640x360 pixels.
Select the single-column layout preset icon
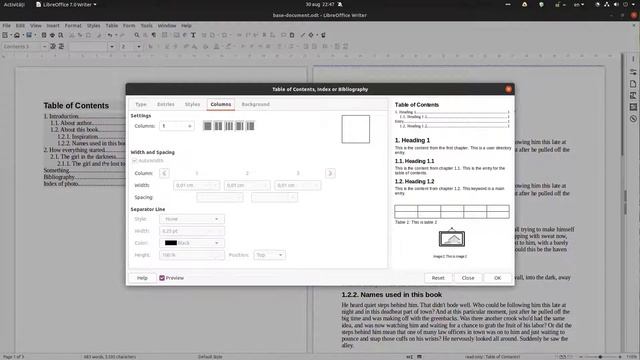207,126
